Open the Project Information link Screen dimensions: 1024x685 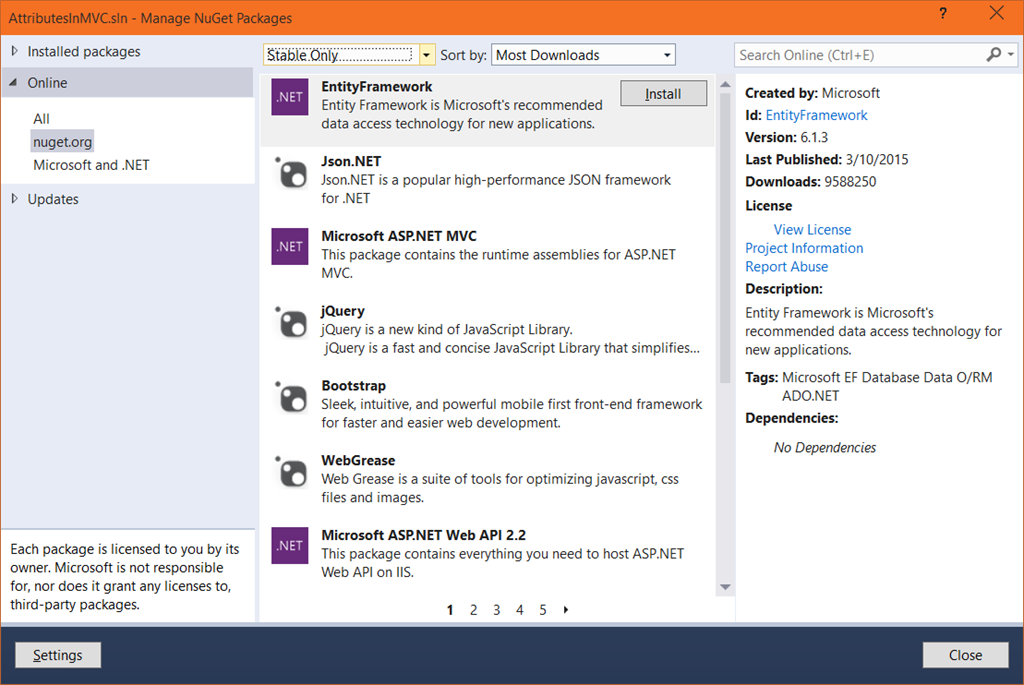point(804,248)
